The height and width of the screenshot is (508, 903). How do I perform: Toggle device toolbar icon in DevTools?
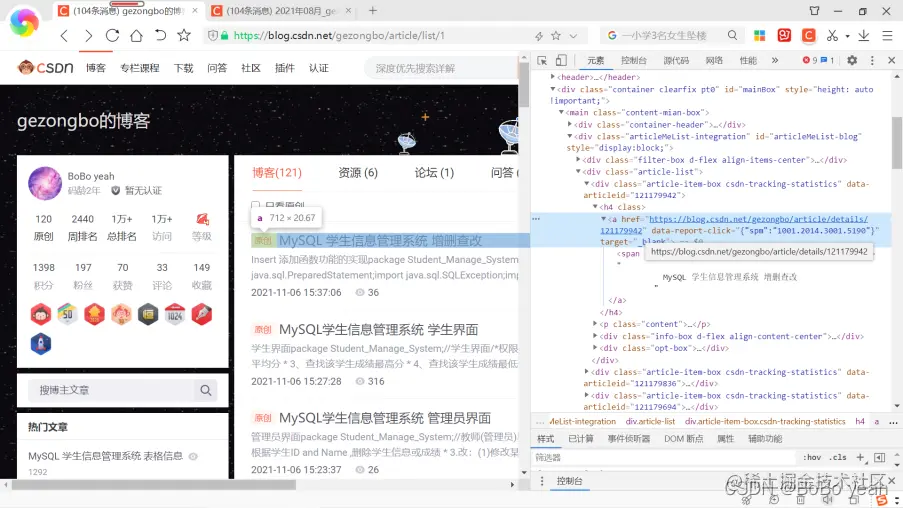561,60
